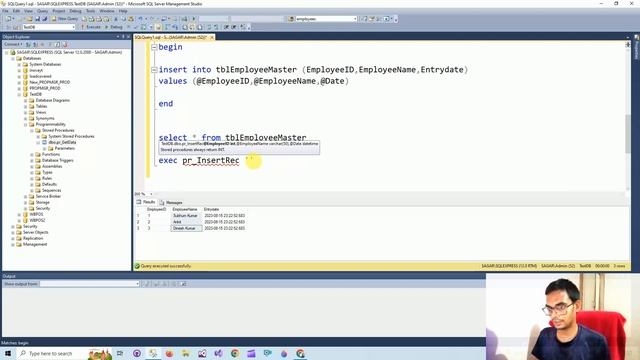Screen dimensions: 640x360
Task: Click the Debug button in SQL toolbar
Action: coord(114,27)
